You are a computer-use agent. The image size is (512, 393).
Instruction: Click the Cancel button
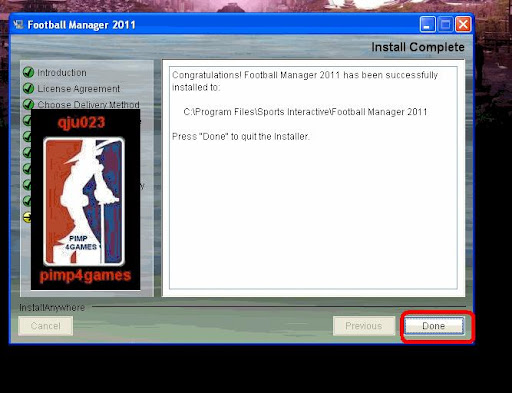click(x=46, y=326)
